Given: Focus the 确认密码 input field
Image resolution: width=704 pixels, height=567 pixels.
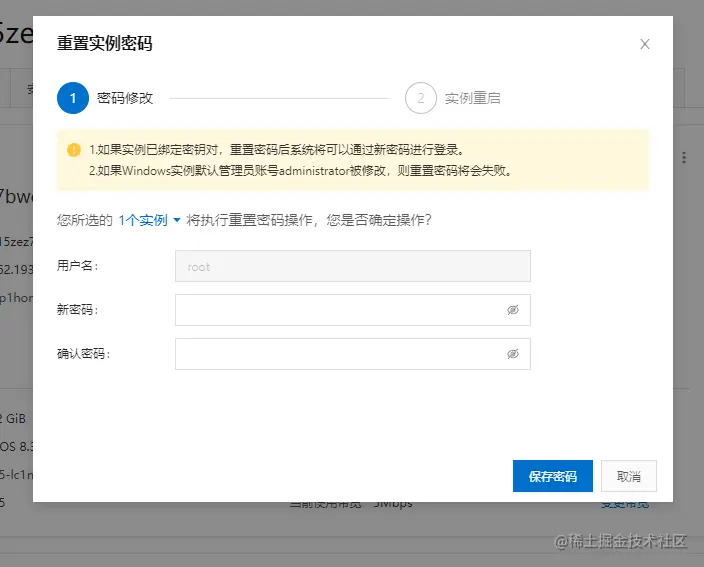Looking at the screenshot, I should point(352,354).
